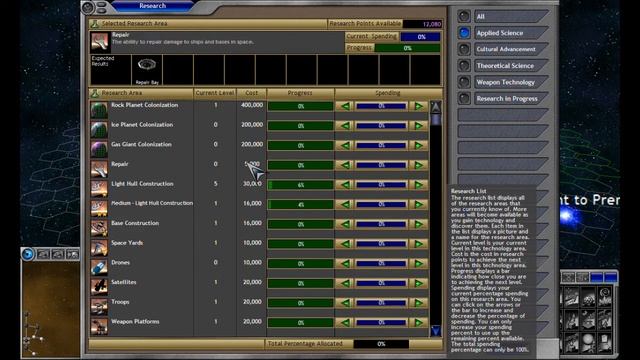Screen dimensions: 640x360
Task: Click fourth toolbar icon above minimap
Action: click(73, 254)
